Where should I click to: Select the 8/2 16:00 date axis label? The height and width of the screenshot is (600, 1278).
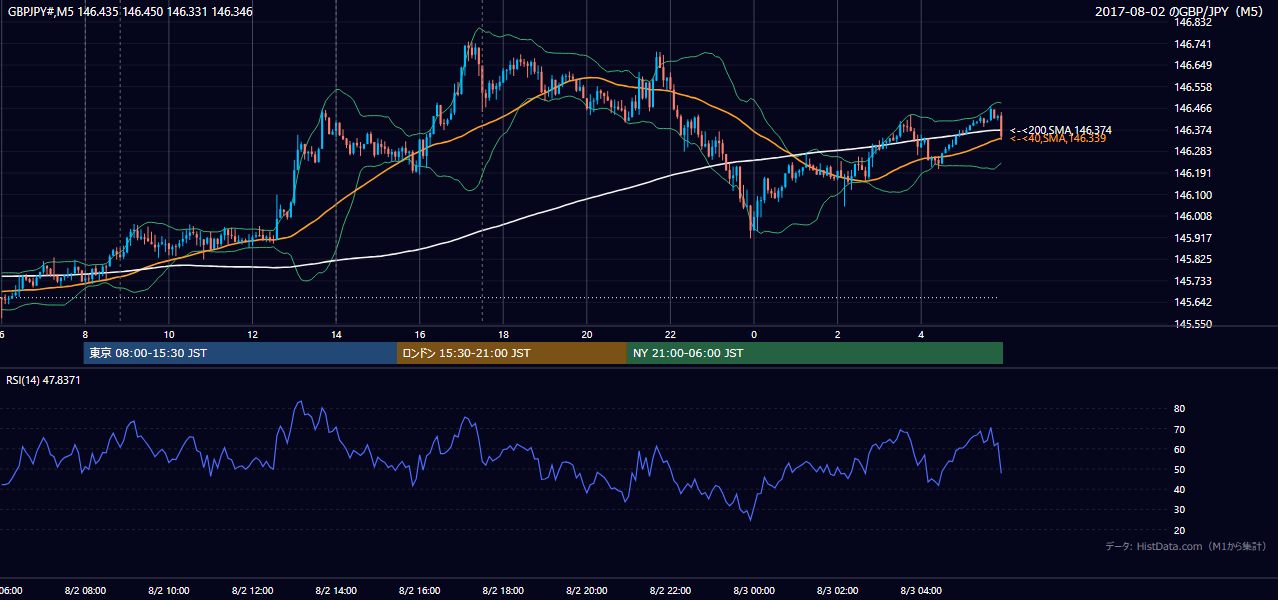(x=419, y=591)
